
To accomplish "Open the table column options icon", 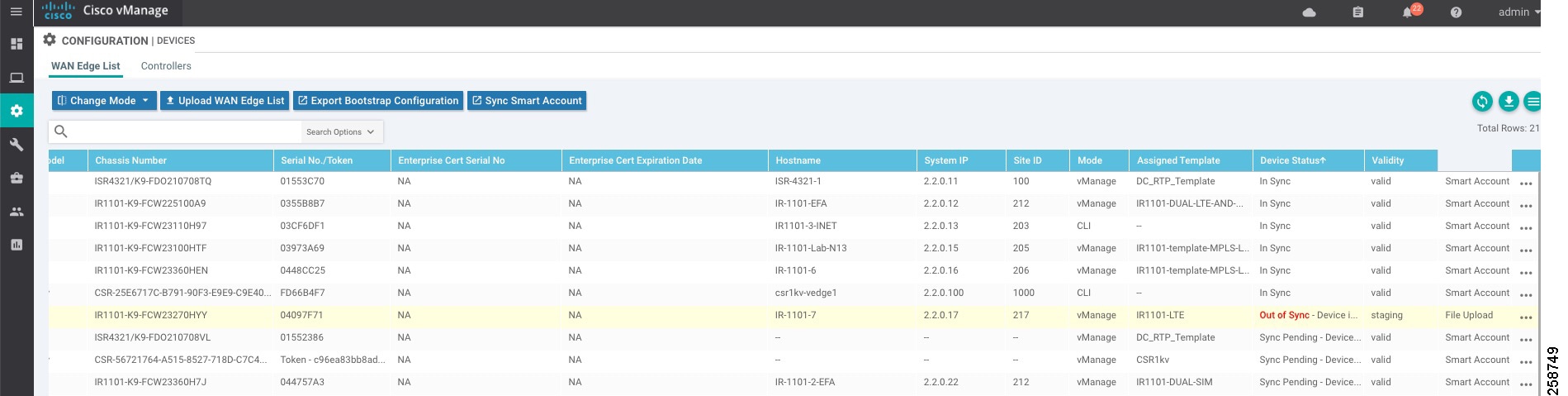I will click(x=1532, y=101).
